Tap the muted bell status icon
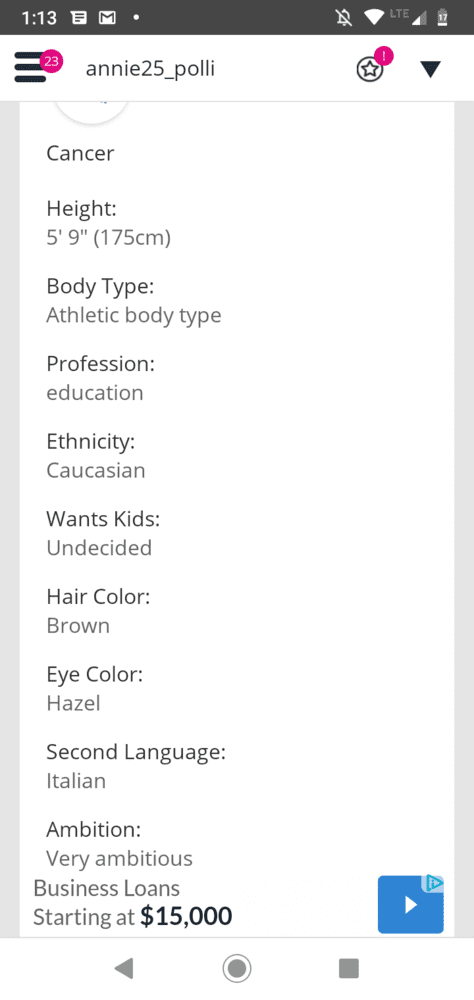 coord(343,17)
